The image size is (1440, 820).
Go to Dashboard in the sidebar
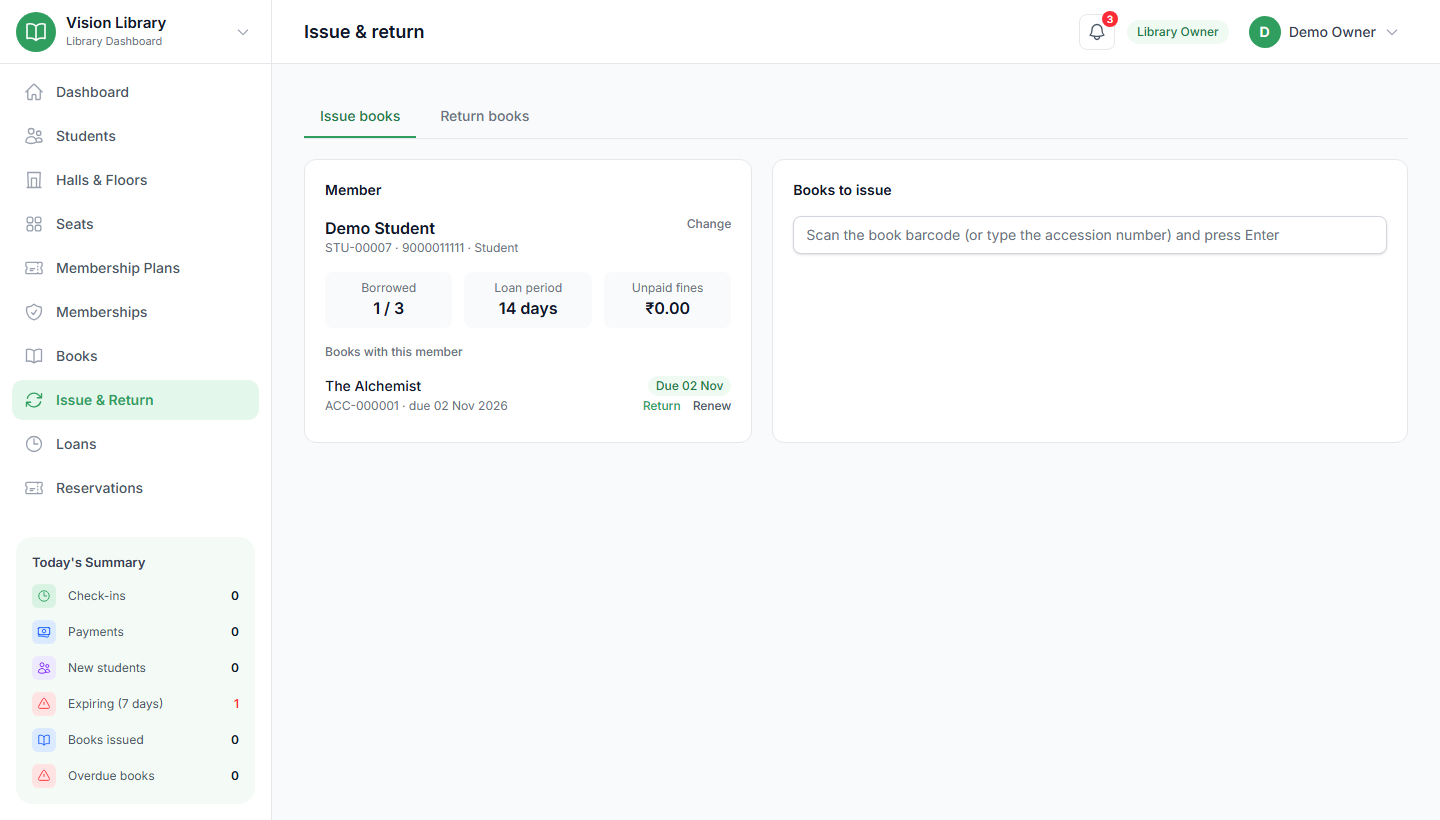click(x=135, y=92)
